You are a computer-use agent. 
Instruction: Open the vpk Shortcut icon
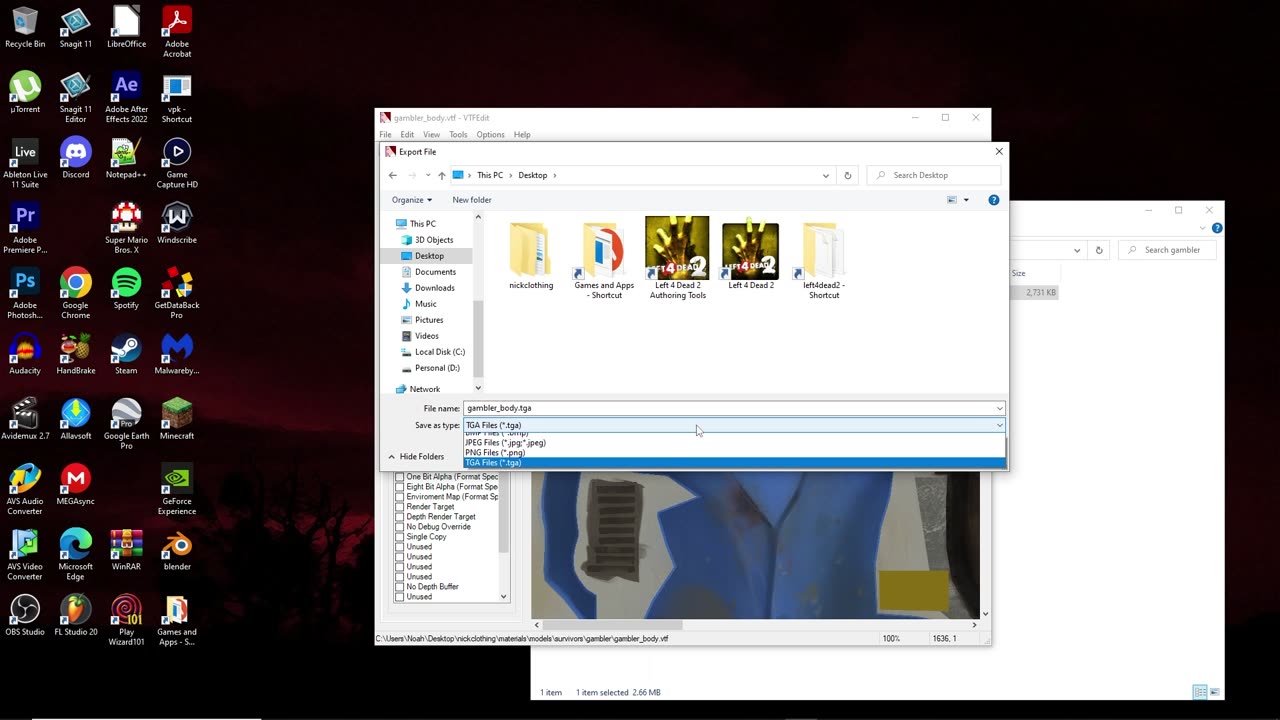click(x=177, y=97)
